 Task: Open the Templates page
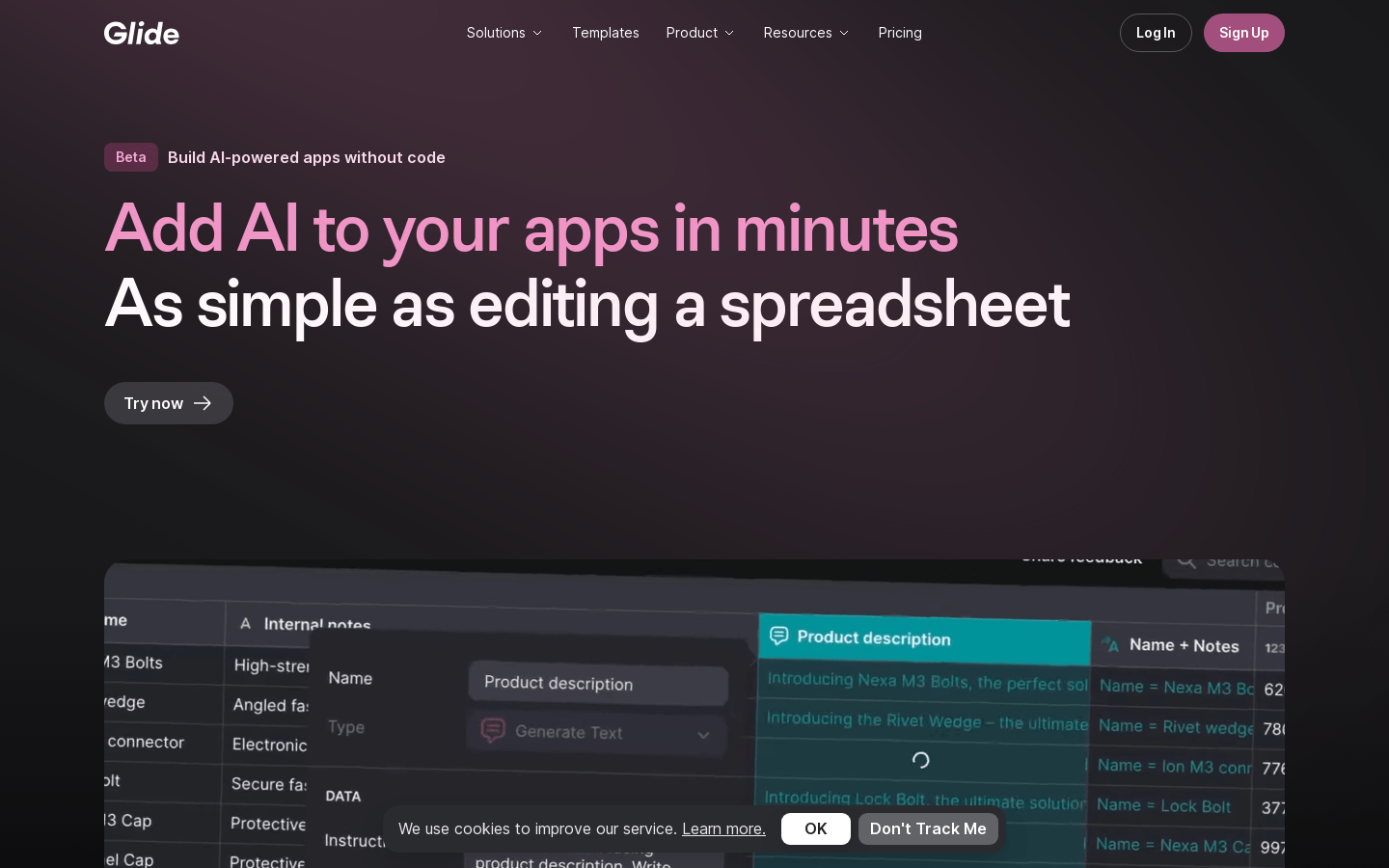click(606, 33)
